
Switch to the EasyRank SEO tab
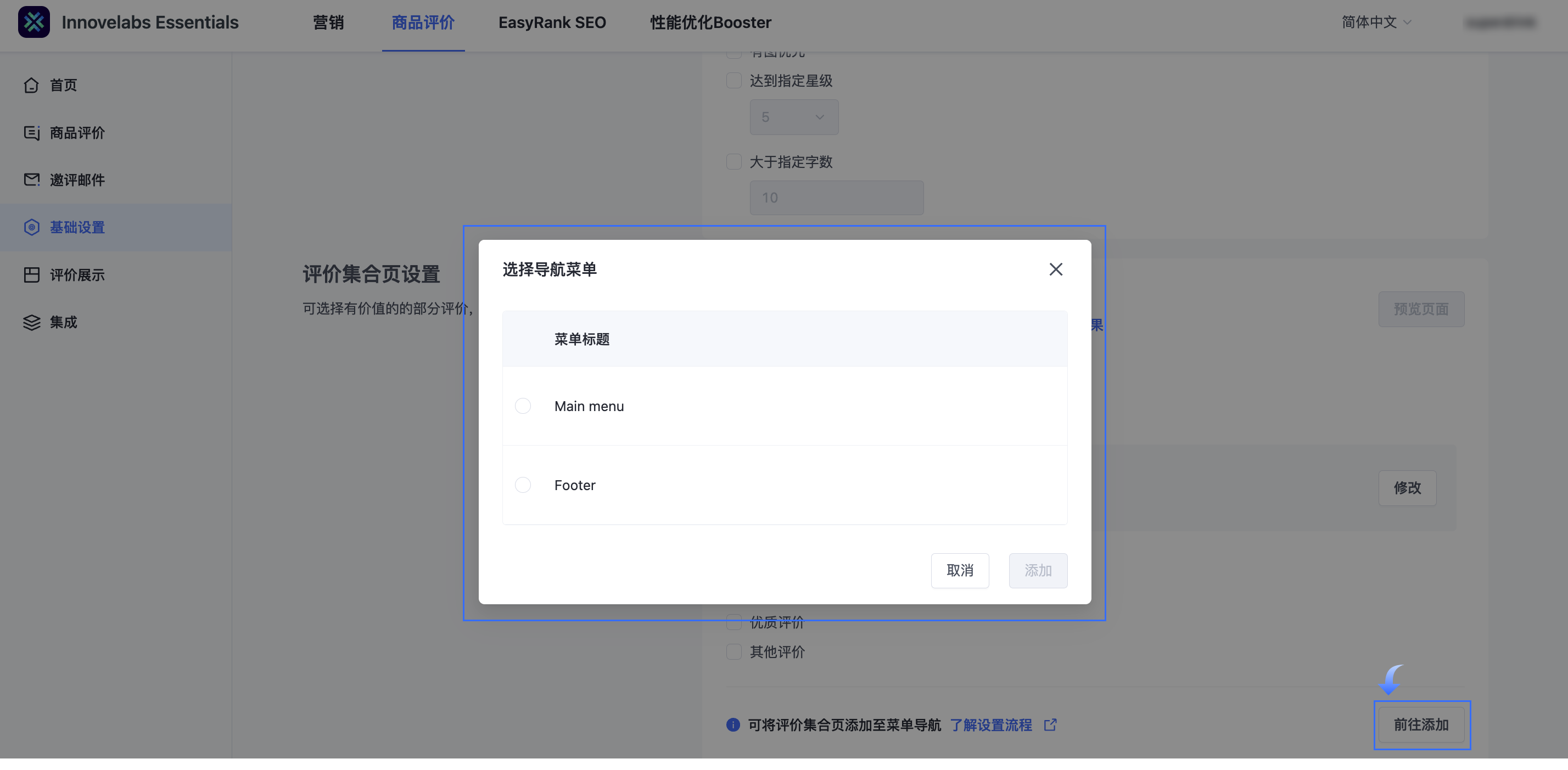click(551, 23)
